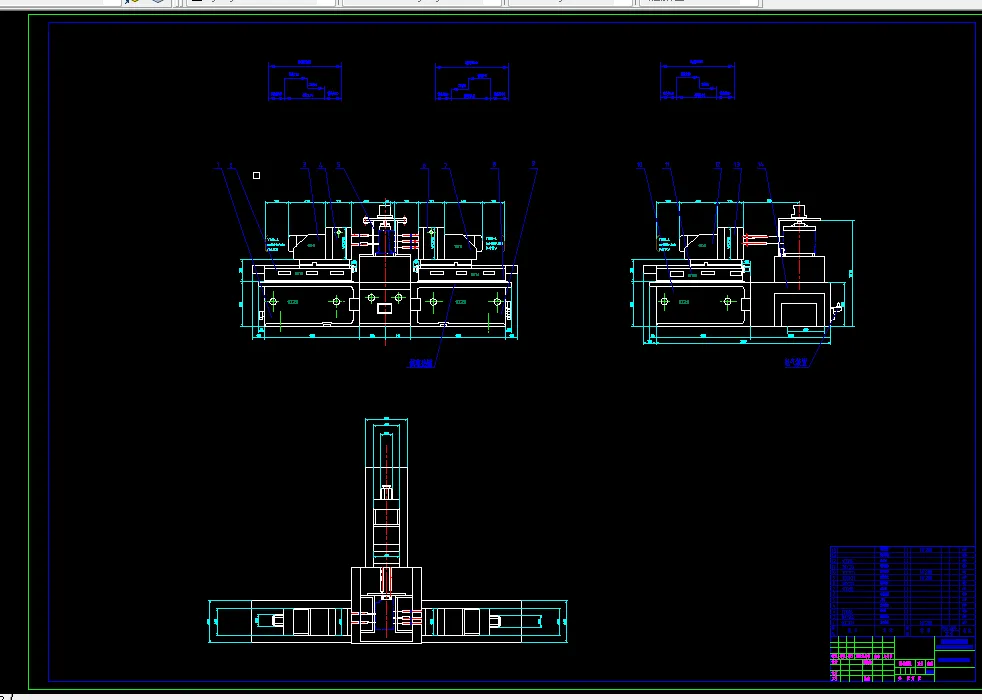
Task: Click the blue underlined label below front view
Action: point(421,363)
